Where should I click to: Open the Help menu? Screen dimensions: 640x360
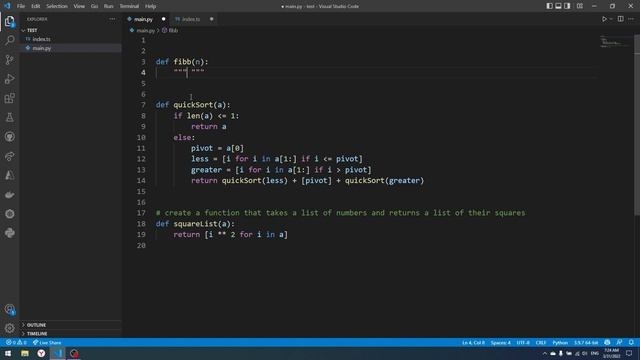pos(151,6)
